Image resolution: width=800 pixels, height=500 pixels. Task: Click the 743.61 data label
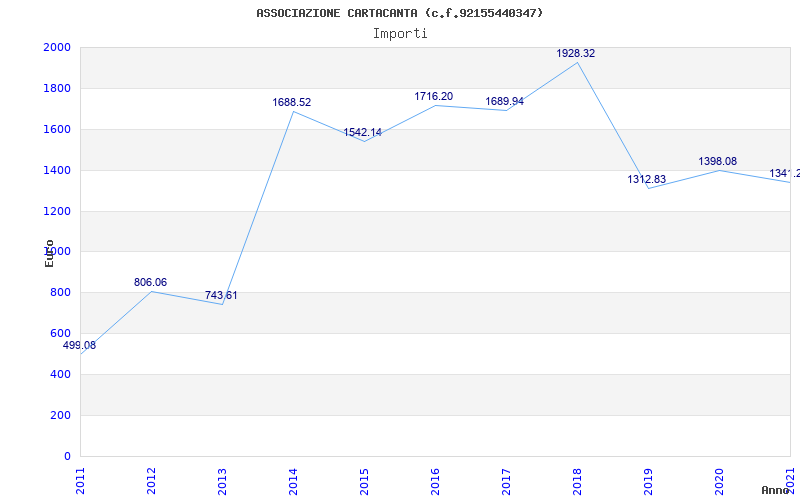click(221, 295)
